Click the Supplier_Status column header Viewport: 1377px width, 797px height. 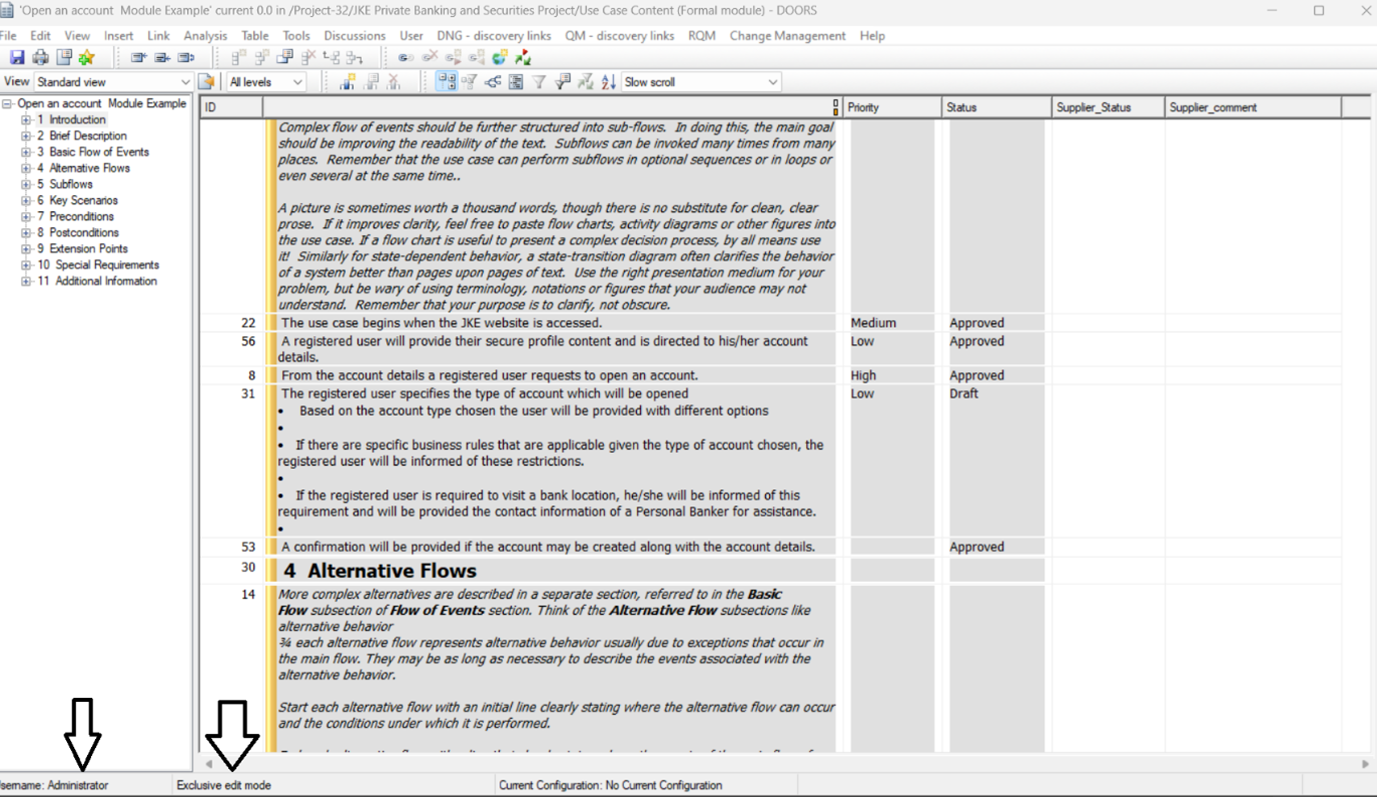(1093, 107)
